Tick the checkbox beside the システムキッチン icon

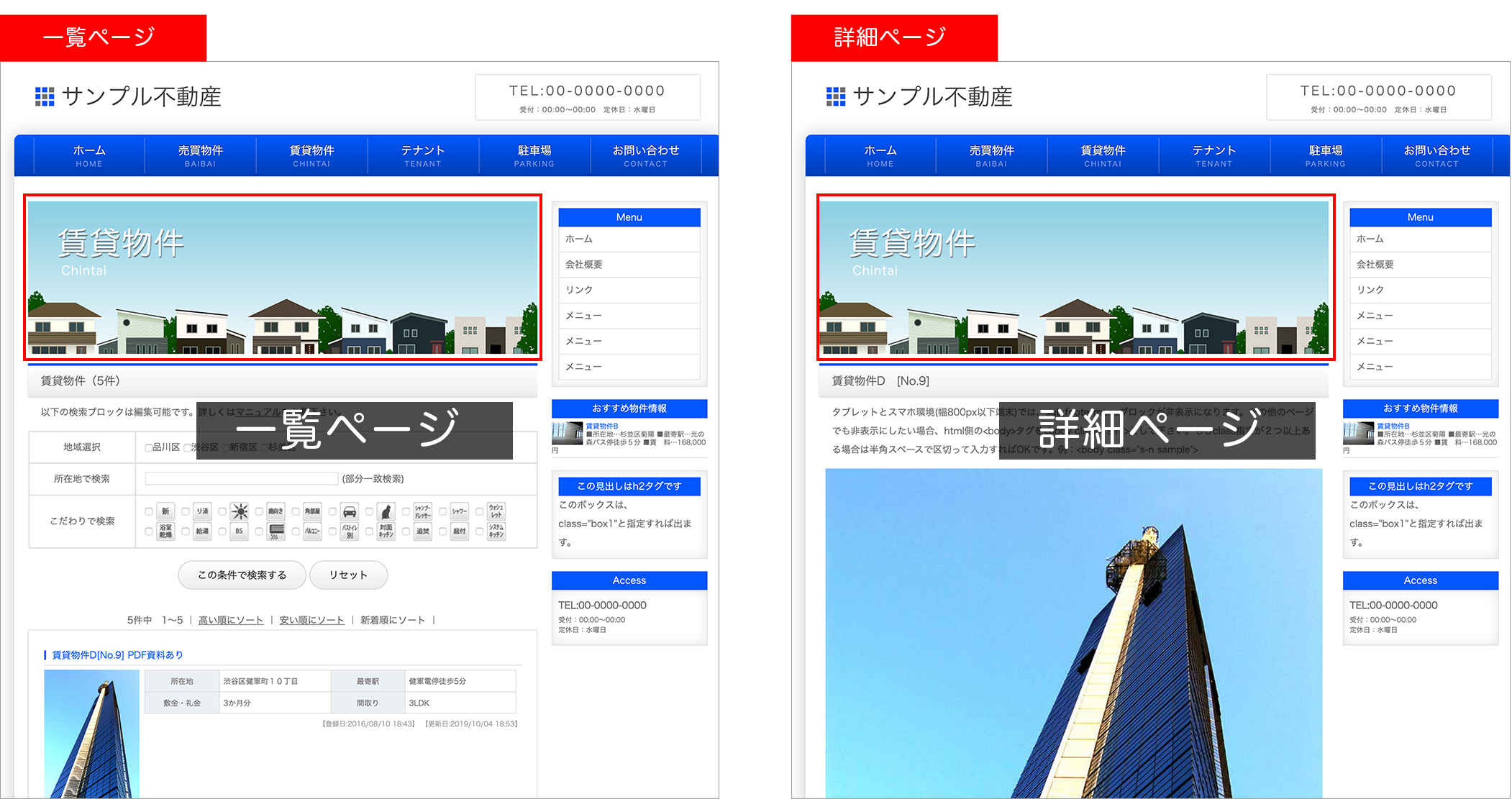point(480,531)
